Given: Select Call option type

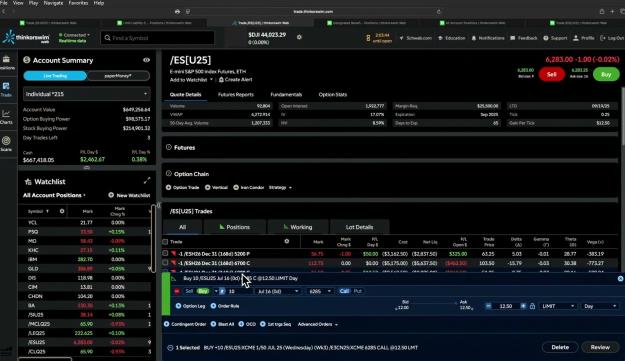Looking at the screenshot, I should (344, 291).
